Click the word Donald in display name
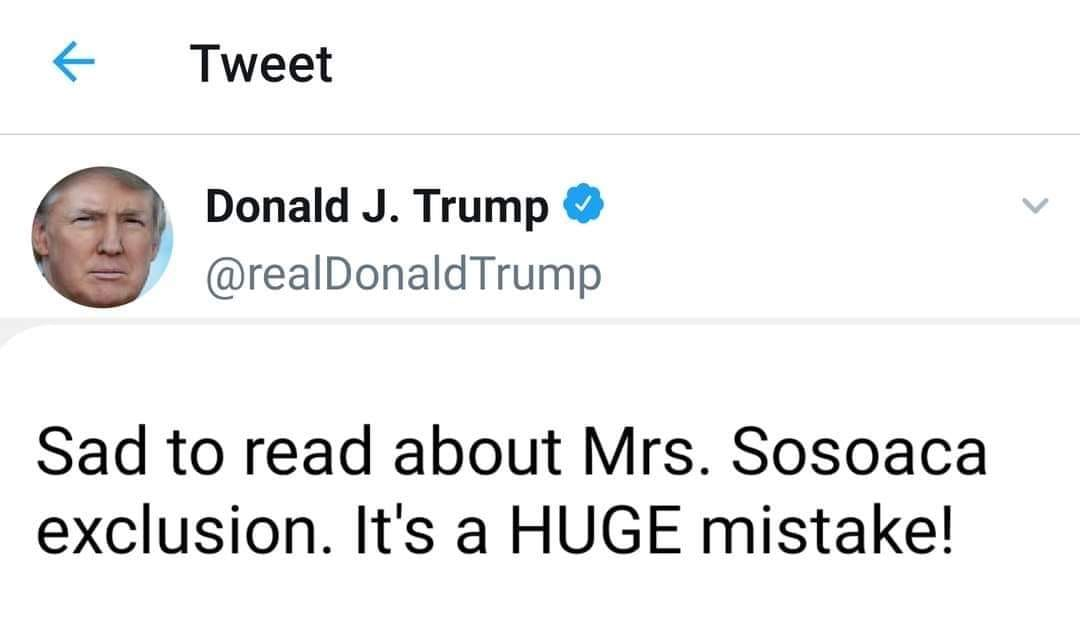Screen dimensions: 1080x636 [x=264, y=207]
